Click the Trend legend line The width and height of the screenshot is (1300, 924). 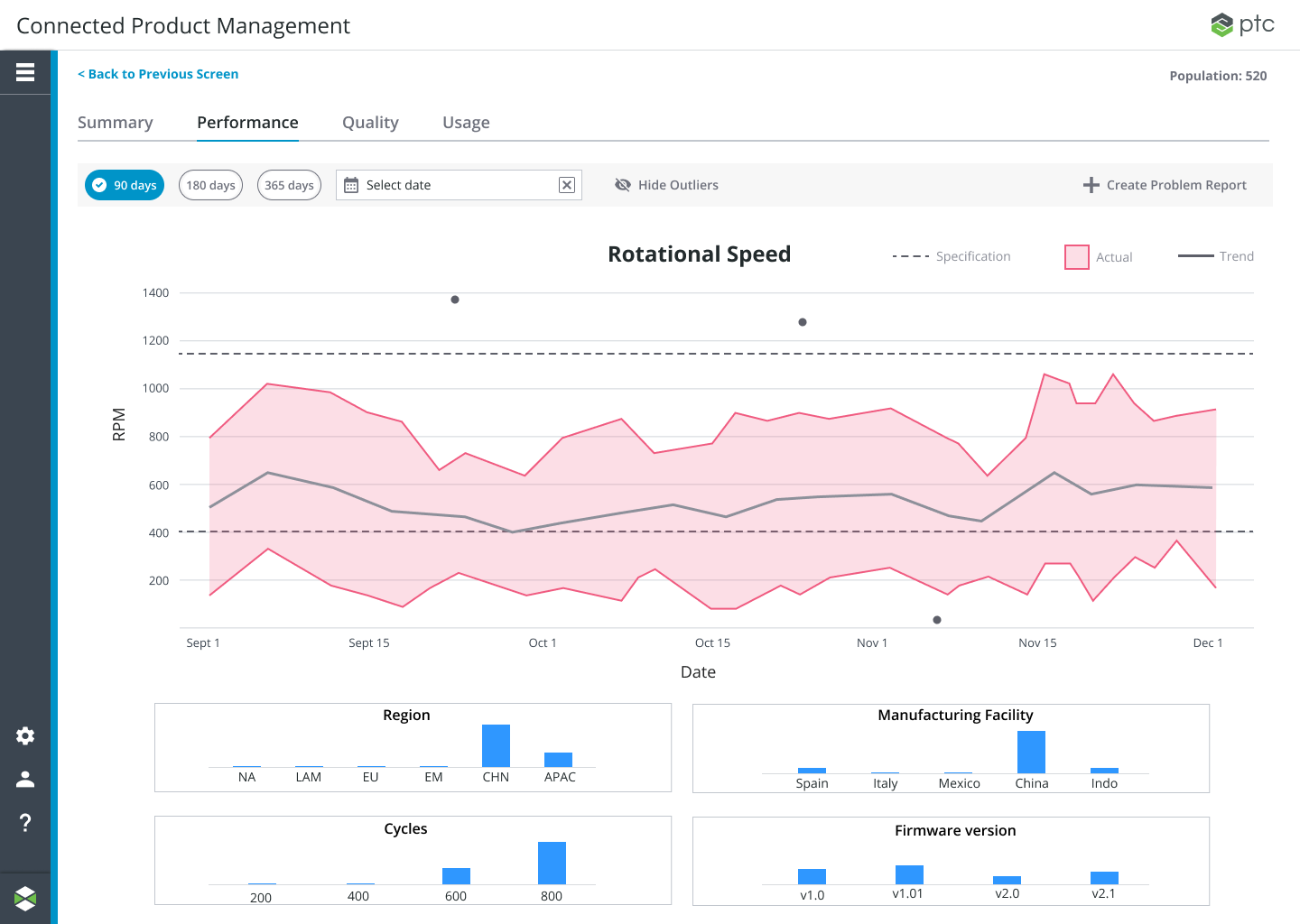(x=1196, y=256)
